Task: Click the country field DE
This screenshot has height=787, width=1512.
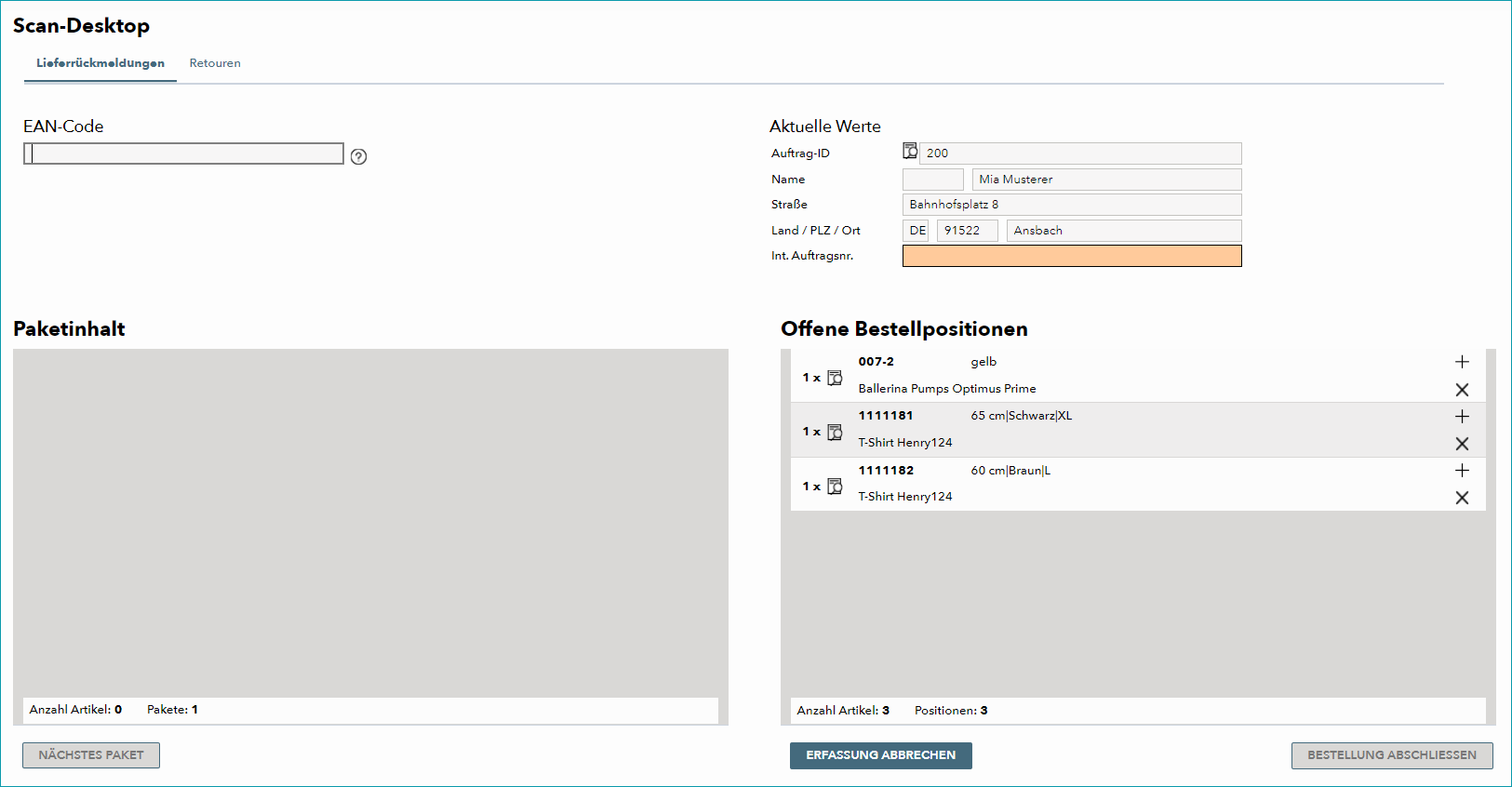Action: click(916, 231)
